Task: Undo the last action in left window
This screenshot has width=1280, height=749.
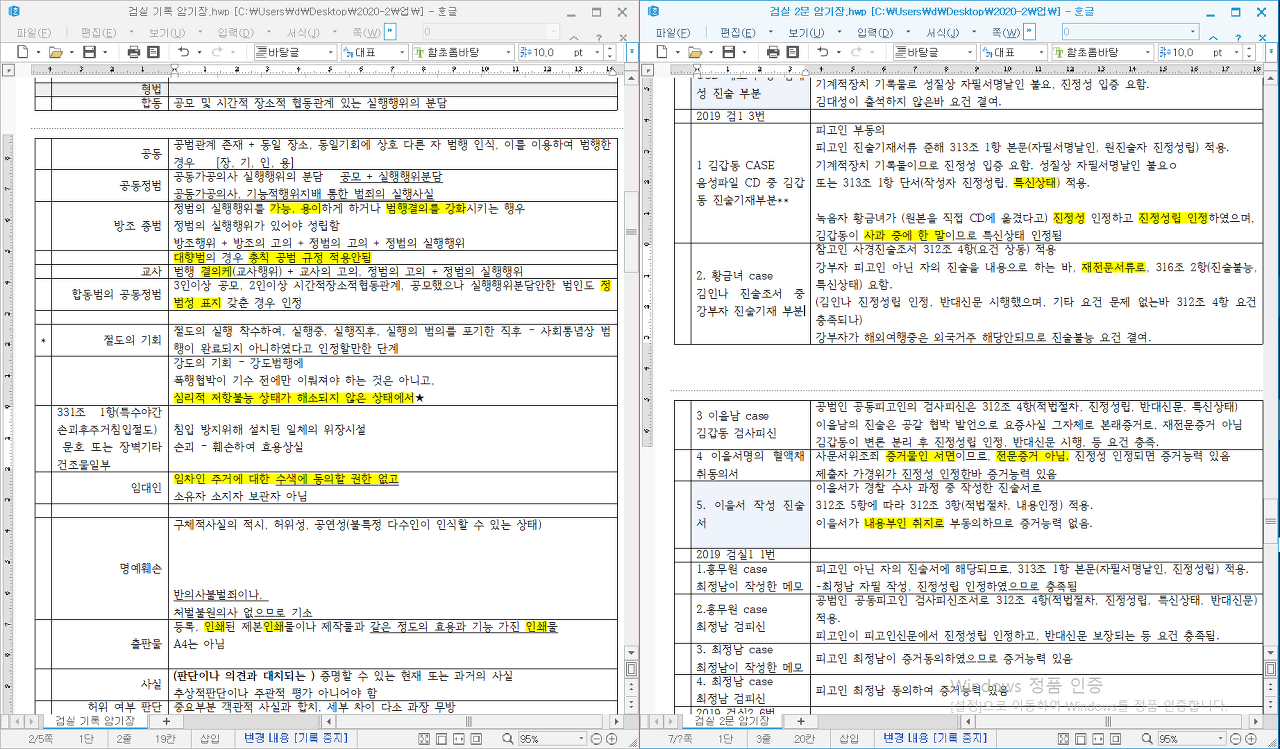Action: click(x=183, y=52)
